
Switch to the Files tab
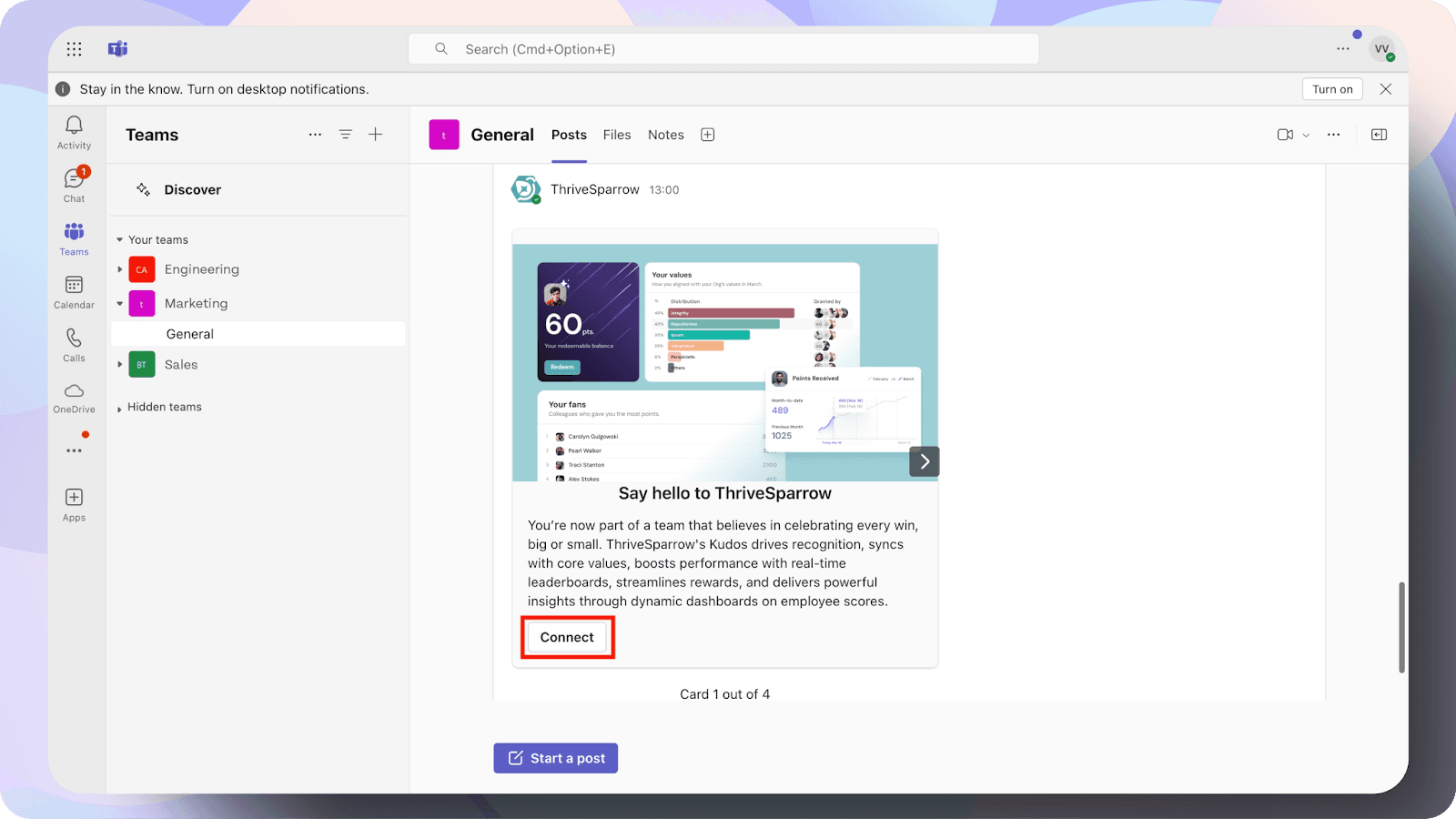(616, 135)
